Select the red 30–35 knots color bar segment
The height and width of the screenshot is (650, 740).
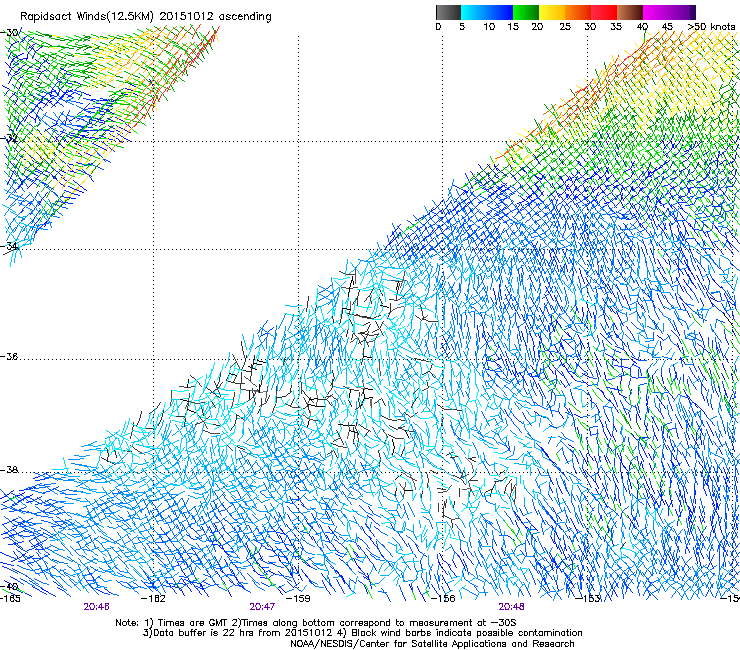(604, 12)
